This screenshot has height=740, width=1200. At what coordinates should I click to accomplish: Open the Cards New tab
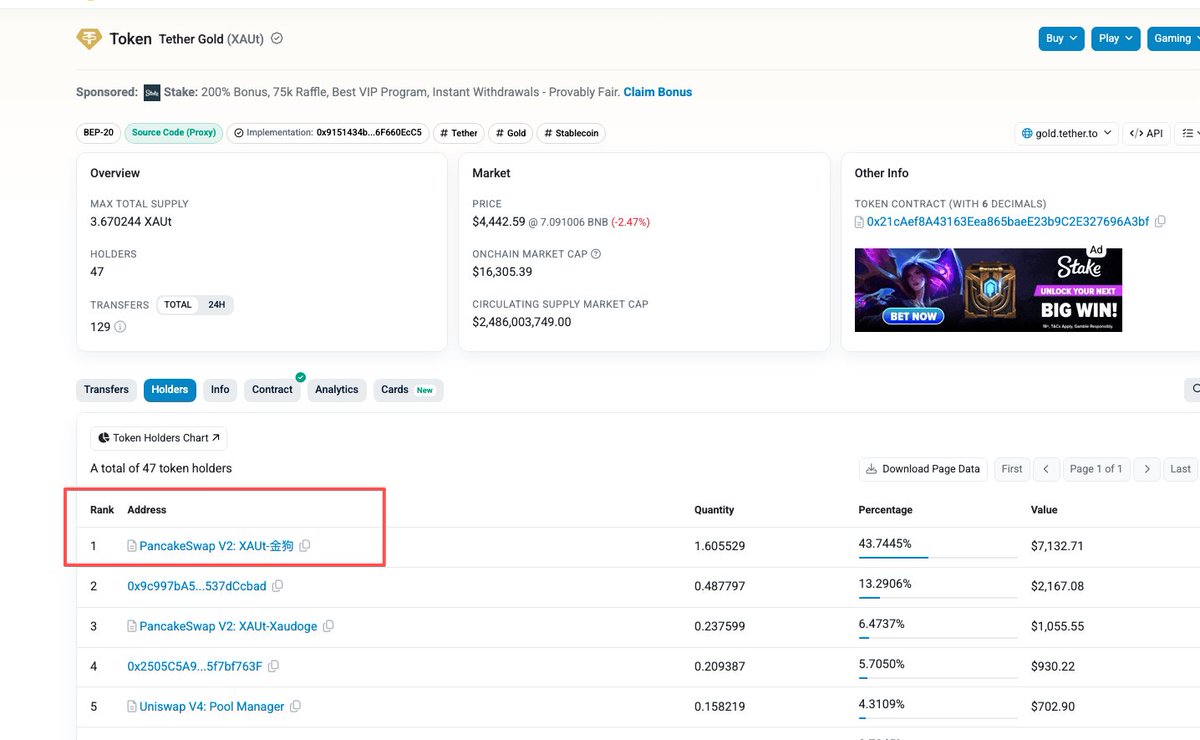(x=408, y=390)
